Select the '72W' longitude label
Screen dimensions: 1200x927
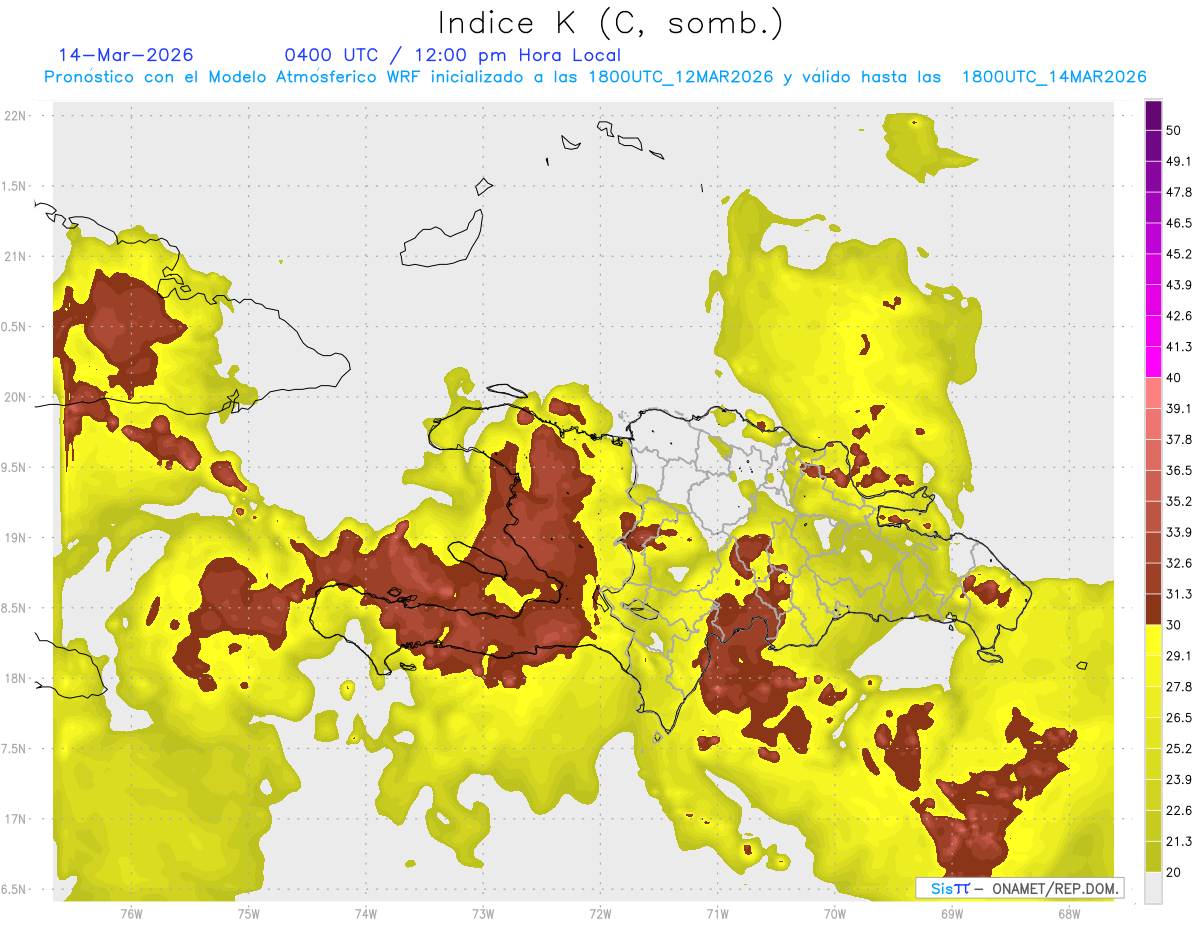(x=600, y=913)
